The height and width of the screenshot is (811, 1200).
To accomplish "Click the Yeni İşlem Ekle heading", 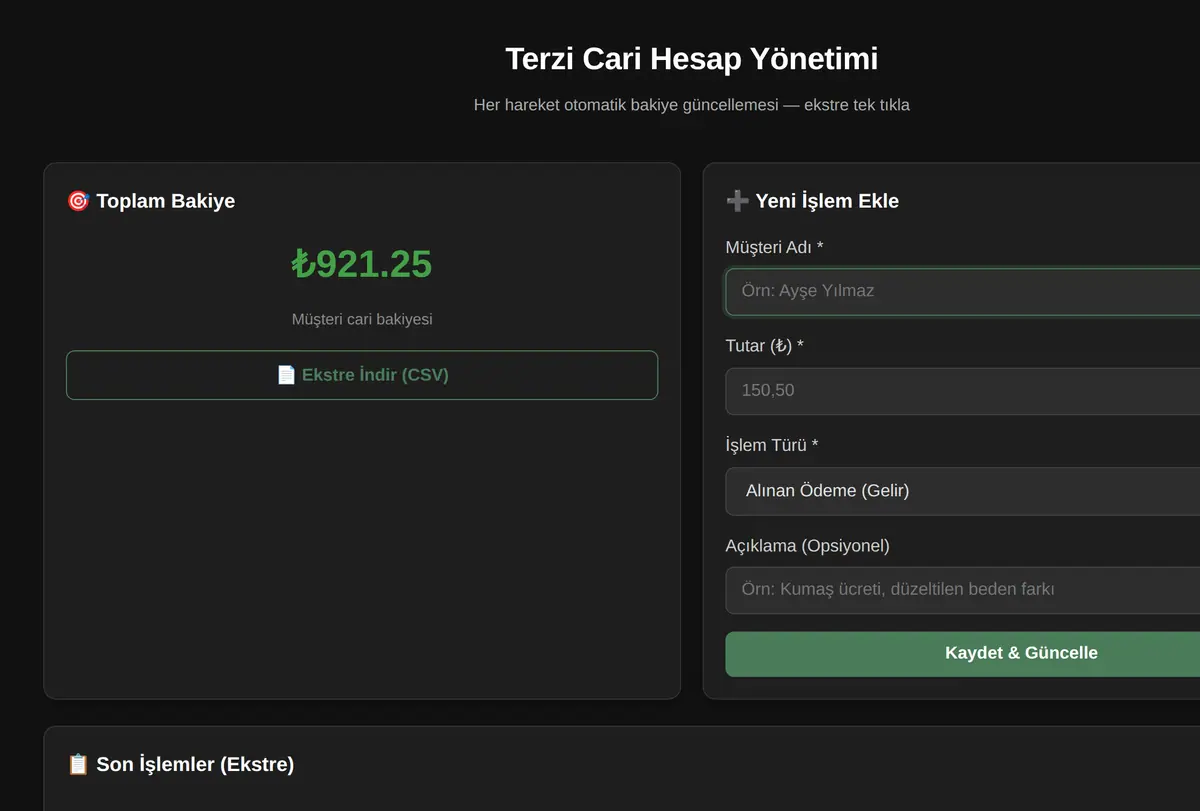I will click(827, 201).
